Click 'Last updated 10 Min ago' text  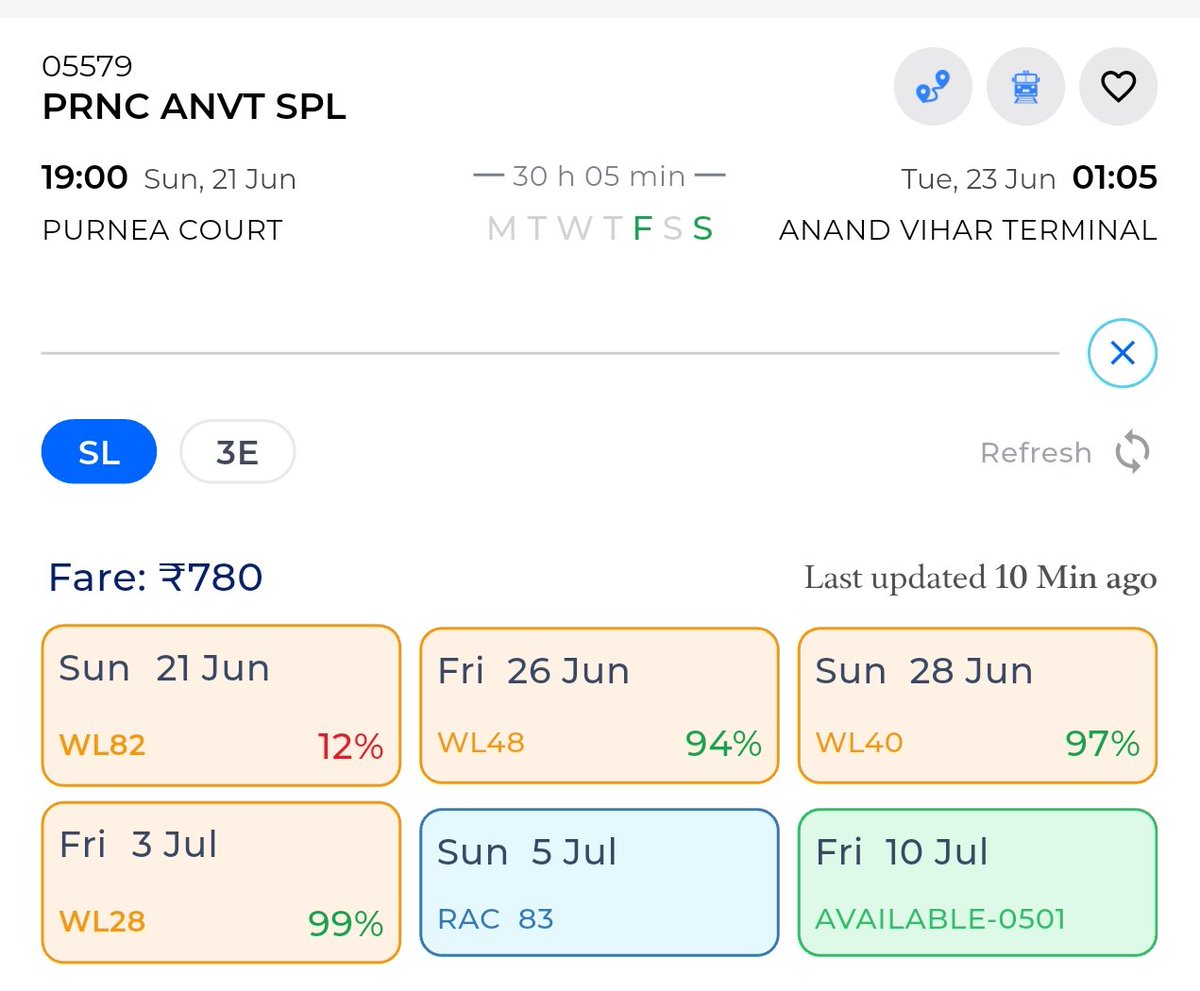tap(980, 578)
